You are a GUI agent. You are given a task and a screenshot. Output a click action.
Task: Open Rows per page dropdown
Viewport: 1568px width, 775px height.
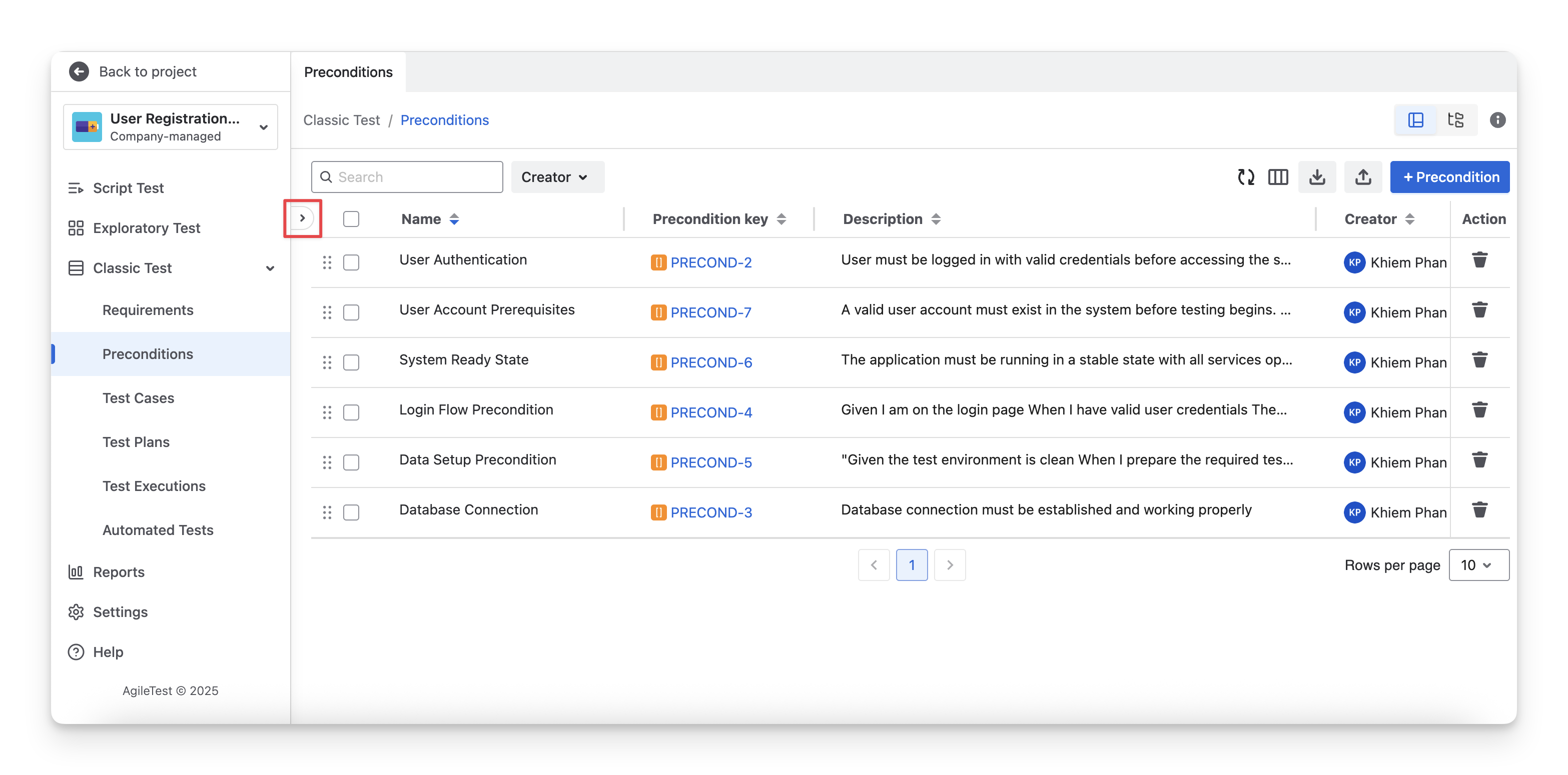pos(1478,565)
